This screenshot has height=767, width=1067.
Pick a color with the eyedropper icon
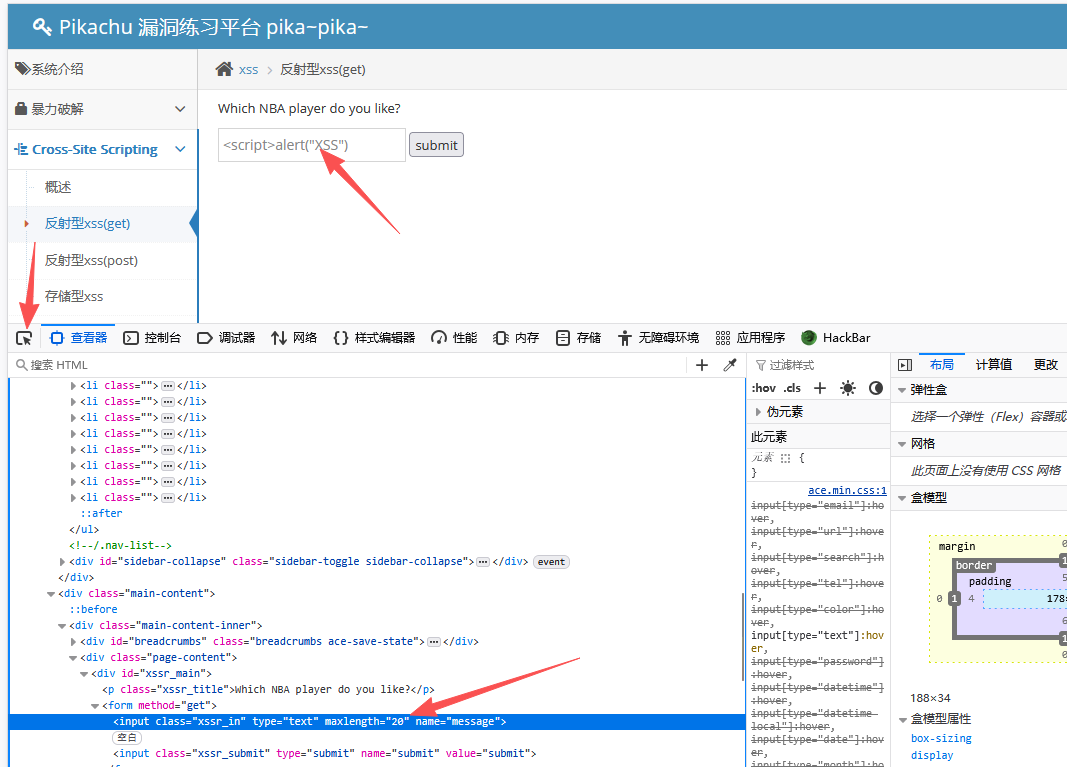click(x=730, y=365)
